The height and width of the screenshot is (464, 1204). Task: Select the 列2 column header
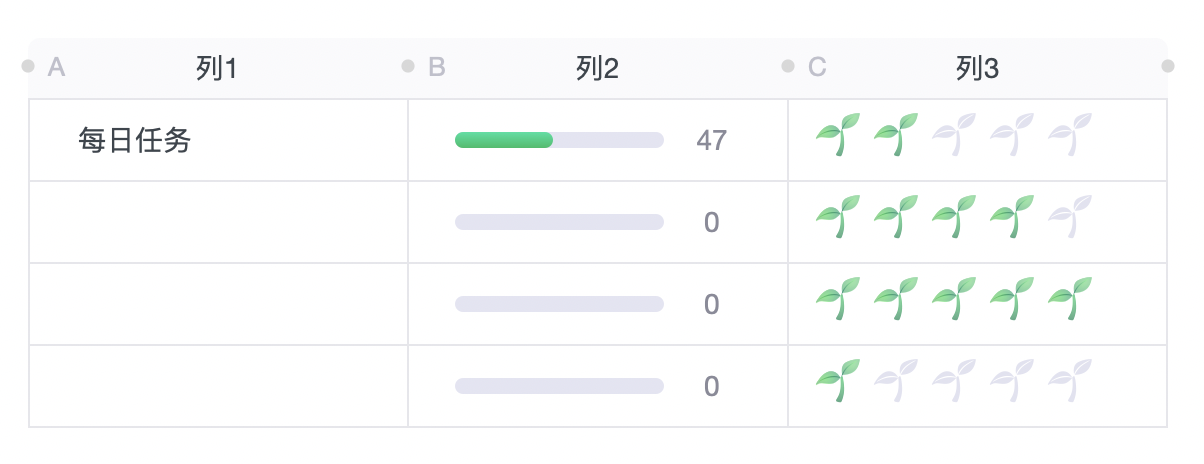tap(597, 68)
